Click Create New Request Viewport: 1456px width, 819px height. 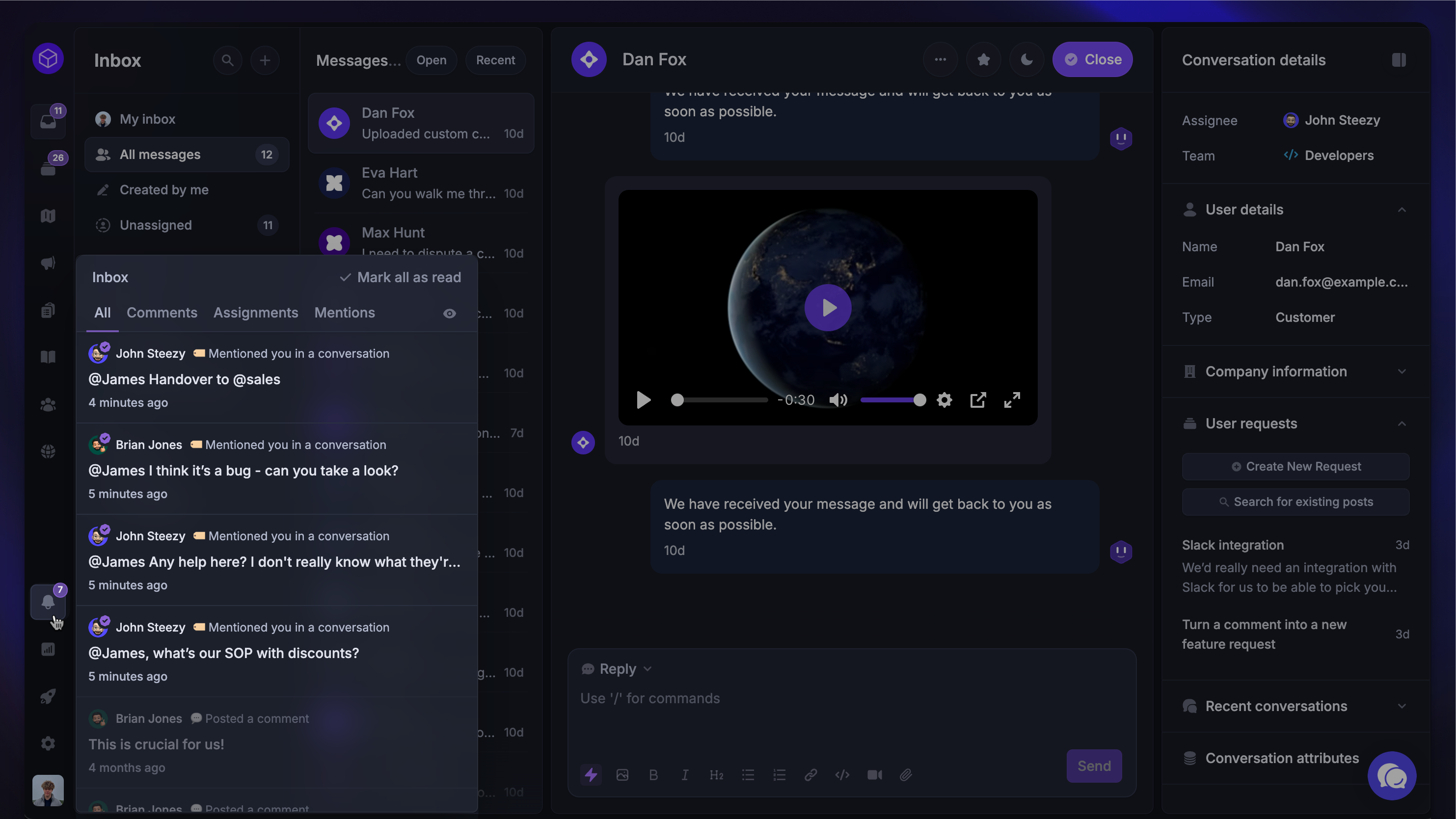coord(1295,467)
